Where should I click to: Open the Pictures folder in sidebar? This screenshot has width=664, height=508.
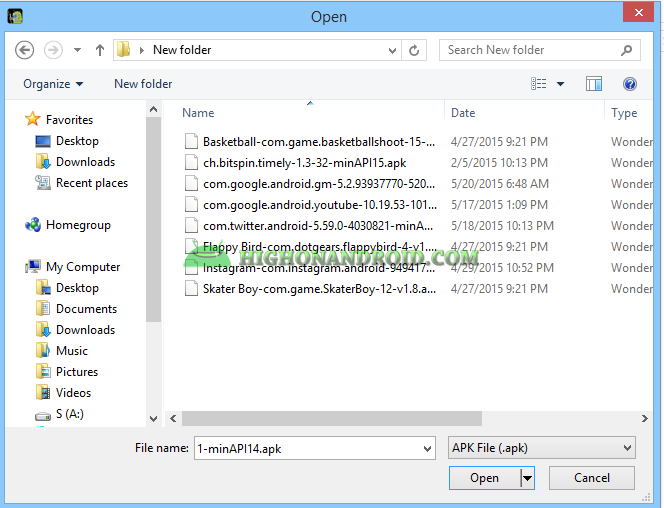click(x=77, y=372)
